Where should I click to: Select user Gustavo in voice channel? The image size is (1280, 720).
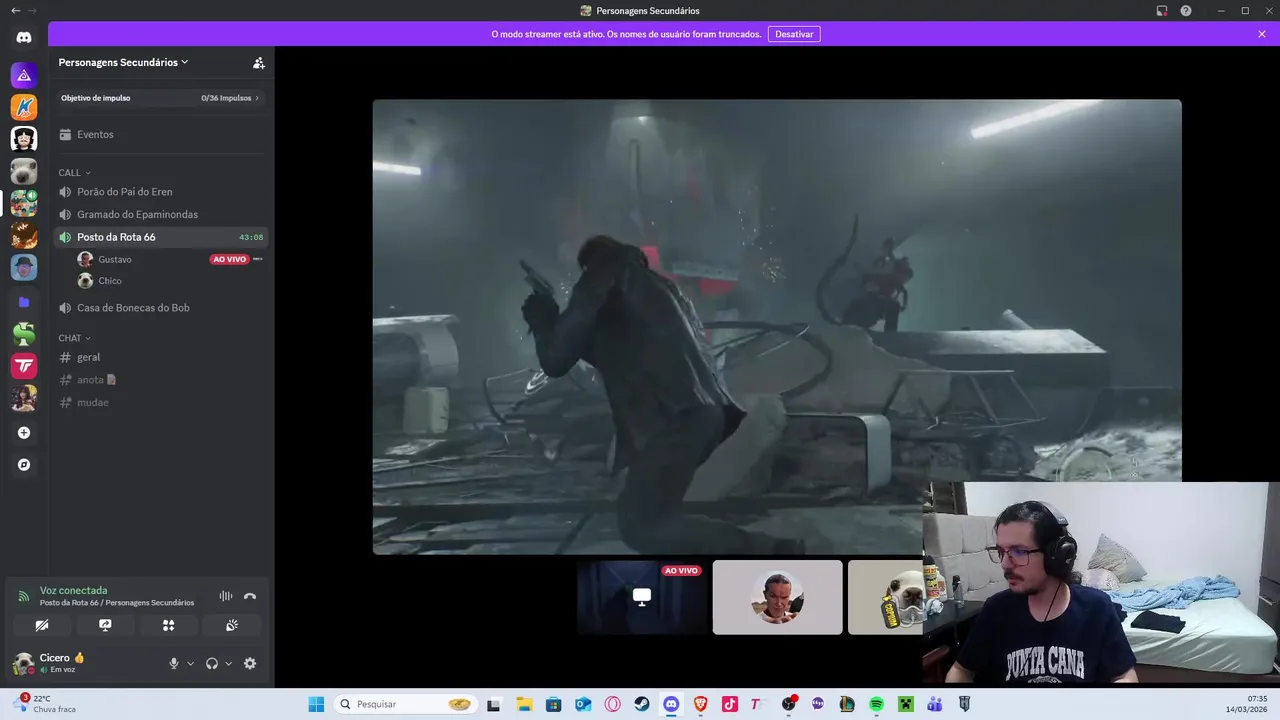(x=114, y=259)
